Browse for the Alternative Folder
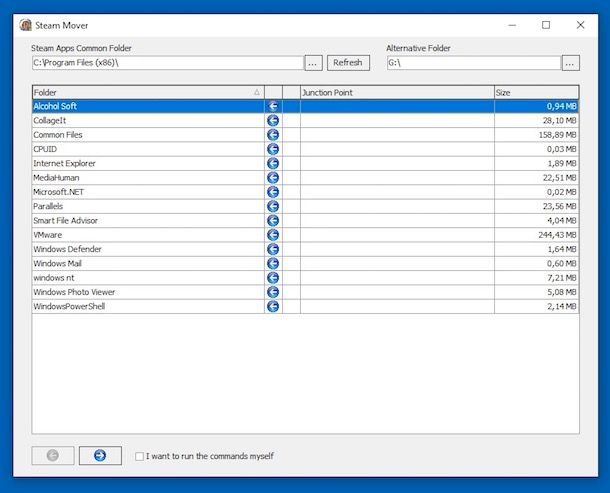Screen dimensions: 610x493 (570, 63)
